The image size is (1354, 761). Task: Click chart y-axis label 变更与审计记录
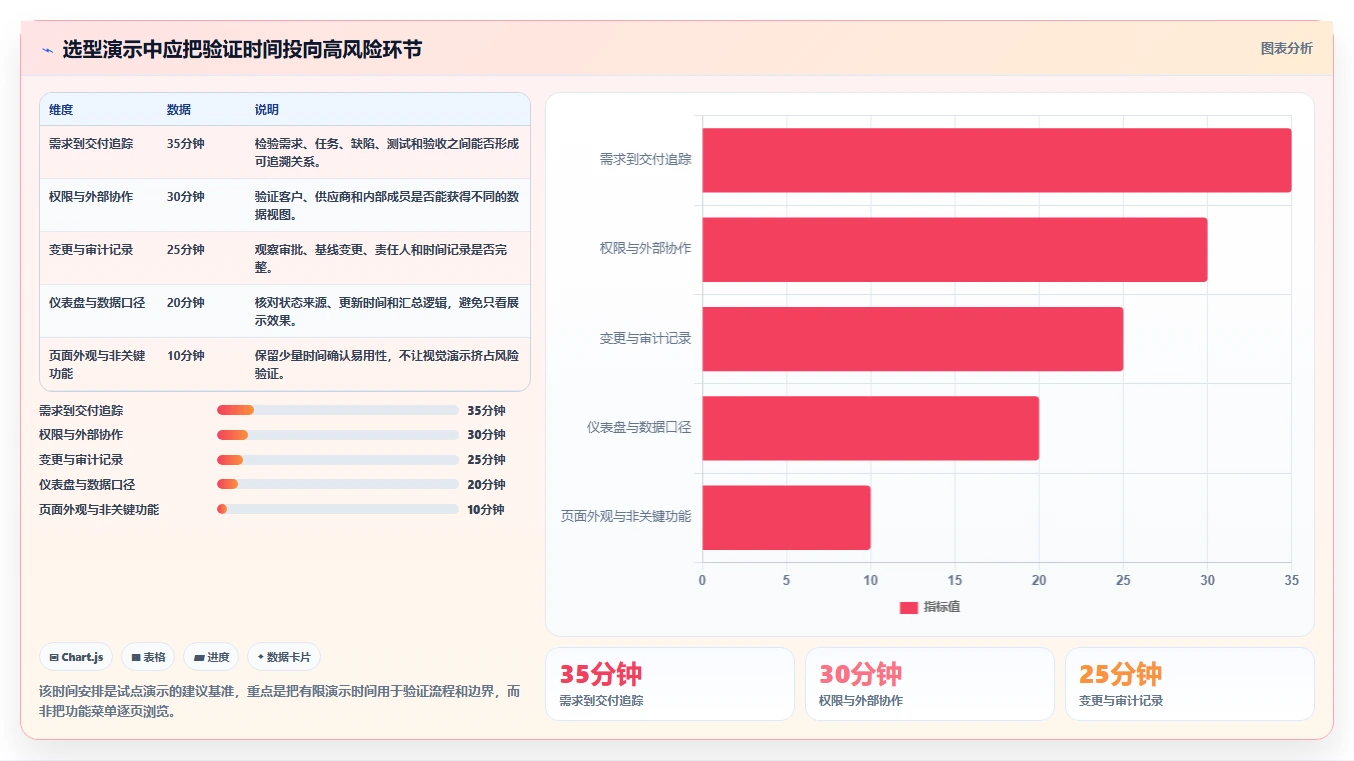click(645, 339)
